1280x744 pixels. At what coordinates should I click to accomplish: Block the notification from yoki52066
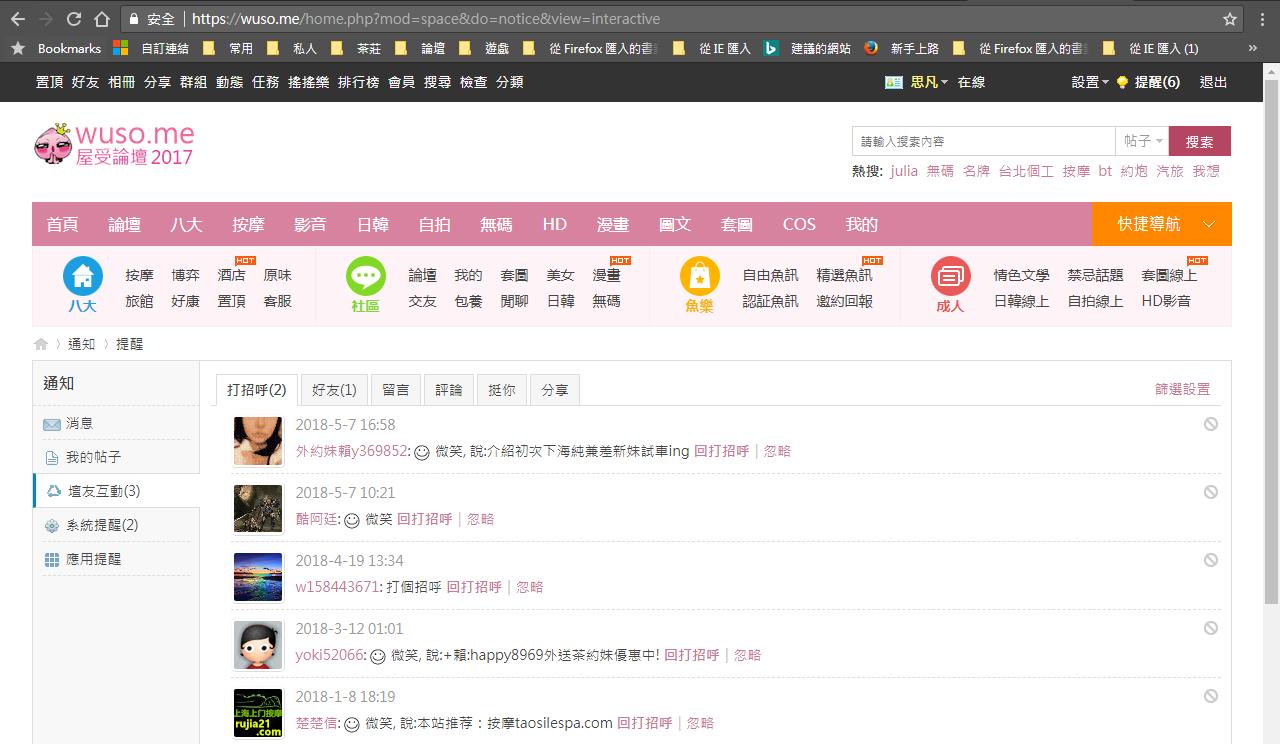pos(1210,628)
